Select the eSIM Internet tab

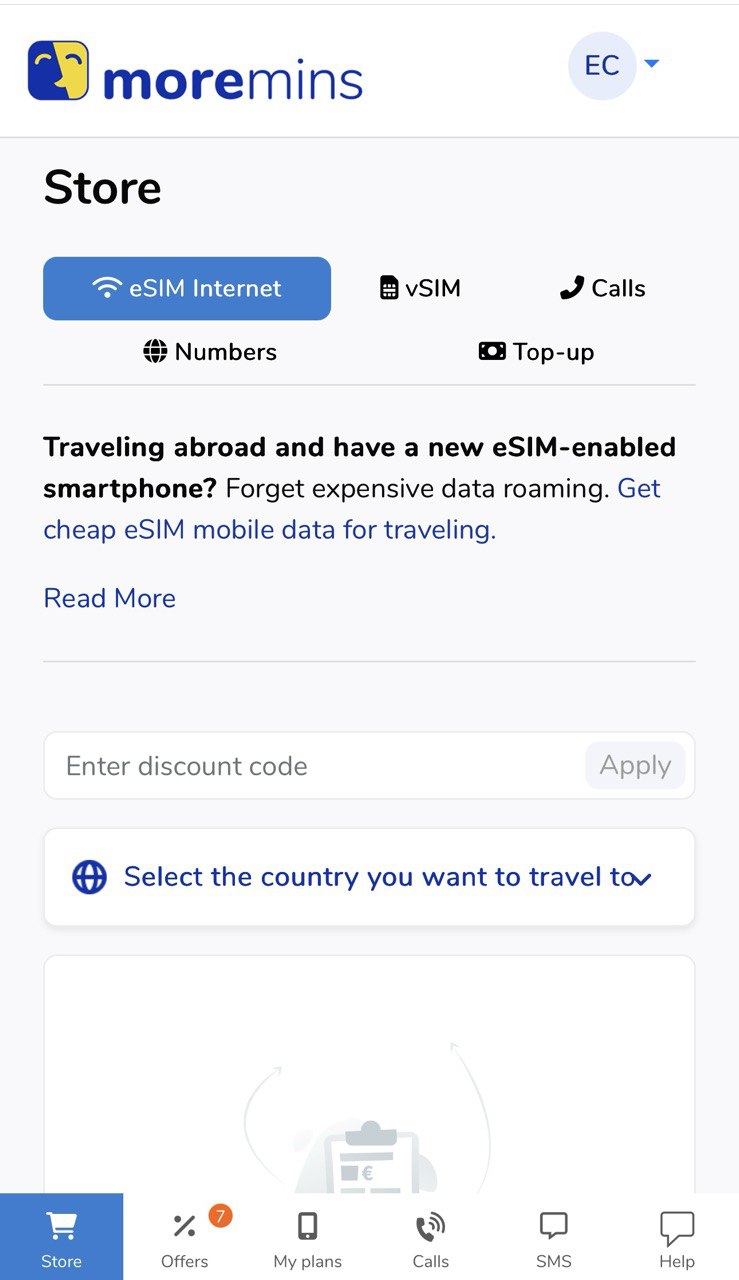tap(187, 289)
